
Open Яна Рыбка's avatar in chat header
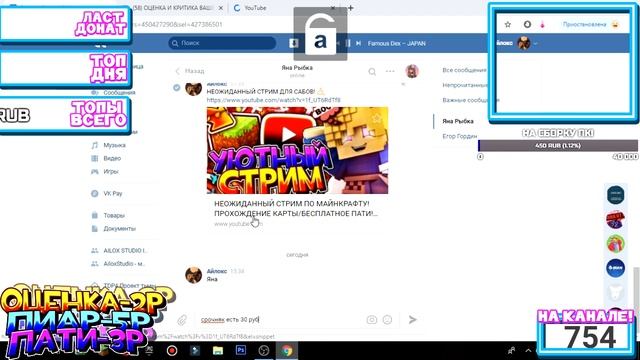pos(412,71)
